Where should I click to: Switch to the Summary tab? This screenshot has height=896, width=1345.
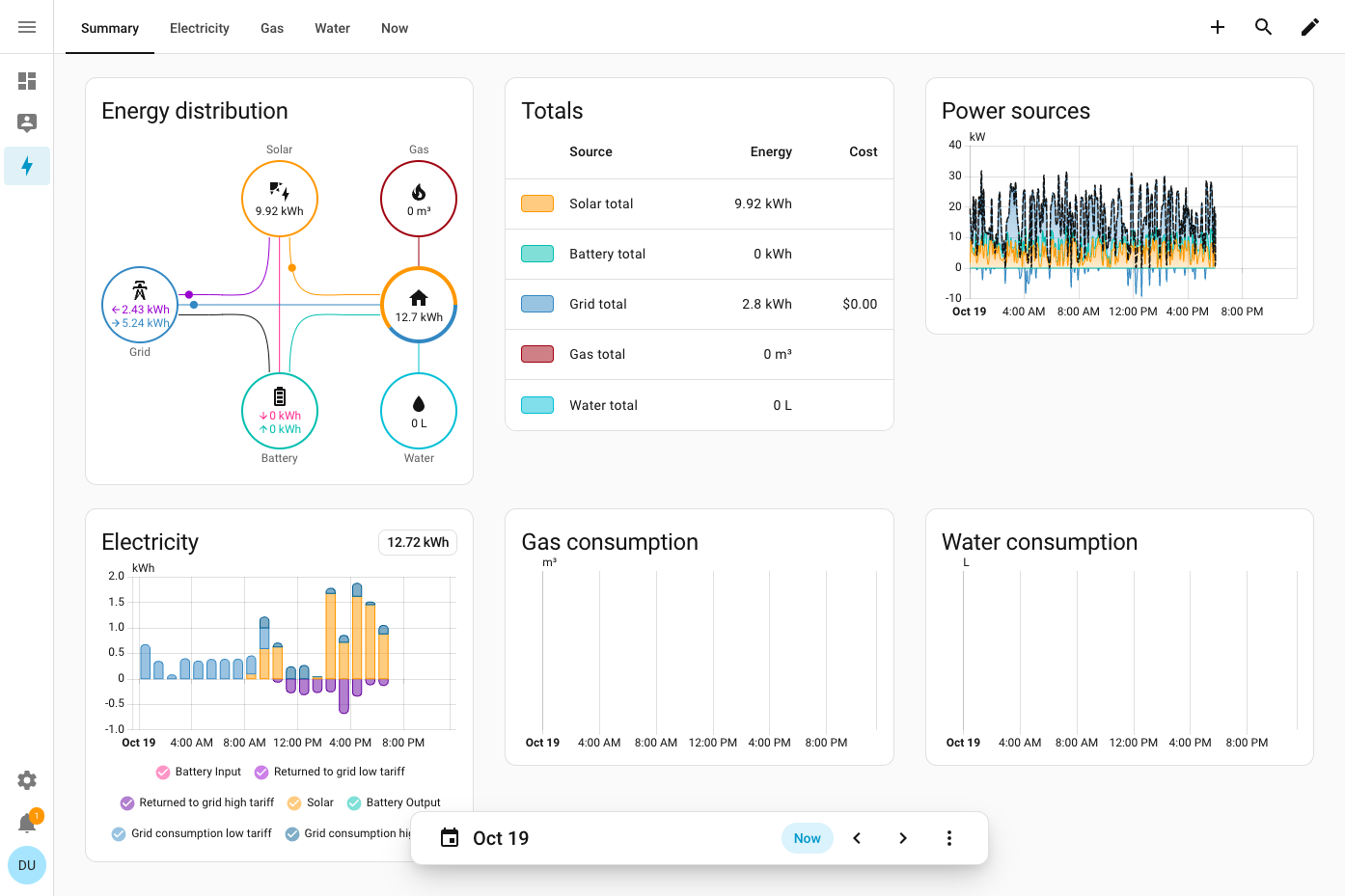tap(110, 28)
